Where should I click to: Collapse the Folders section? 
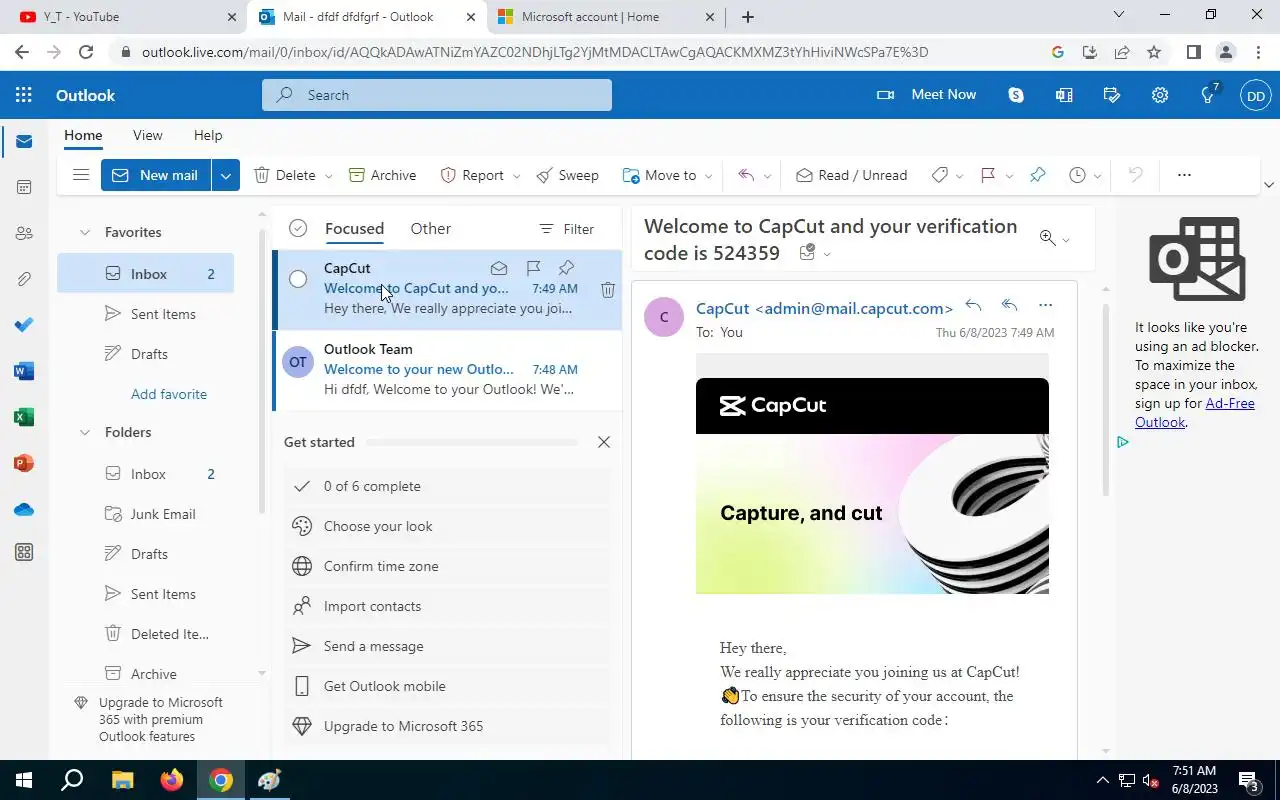[85, 432]
